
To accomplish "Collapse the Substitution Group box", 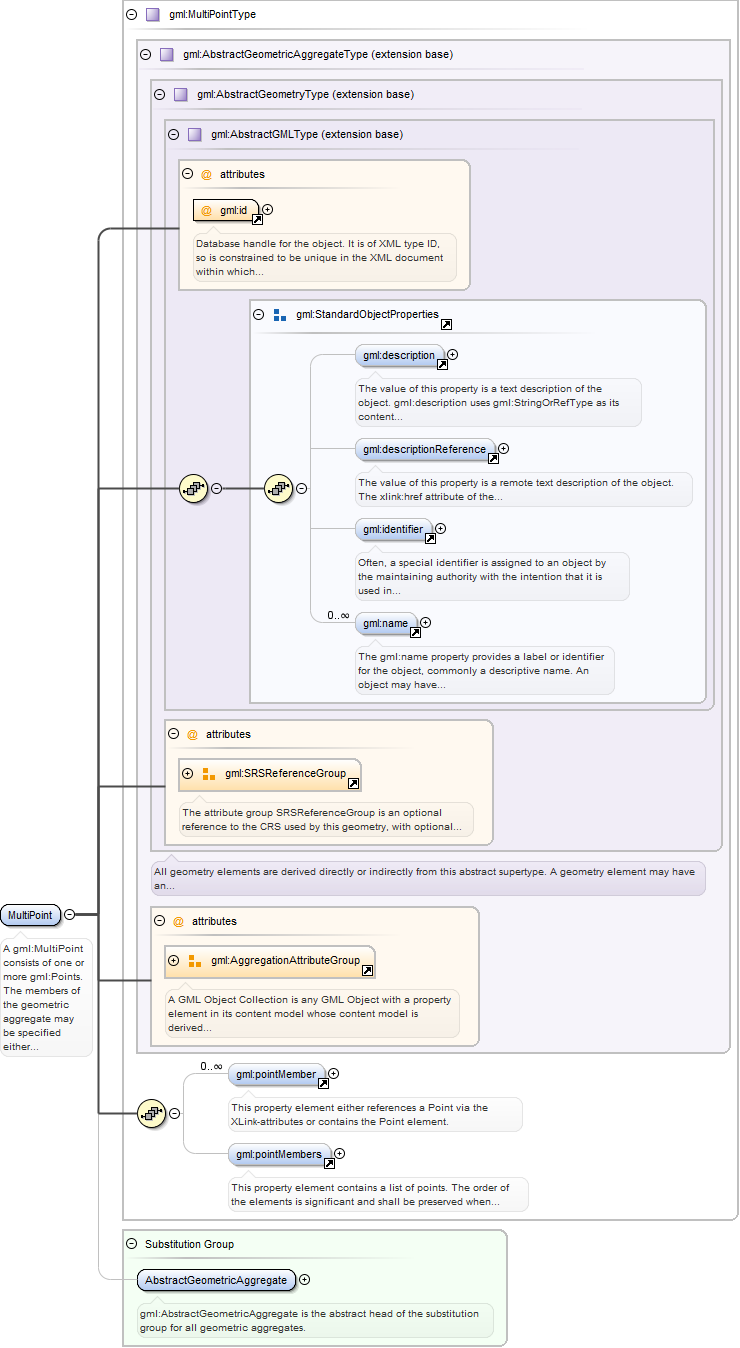I will 131,1244.
